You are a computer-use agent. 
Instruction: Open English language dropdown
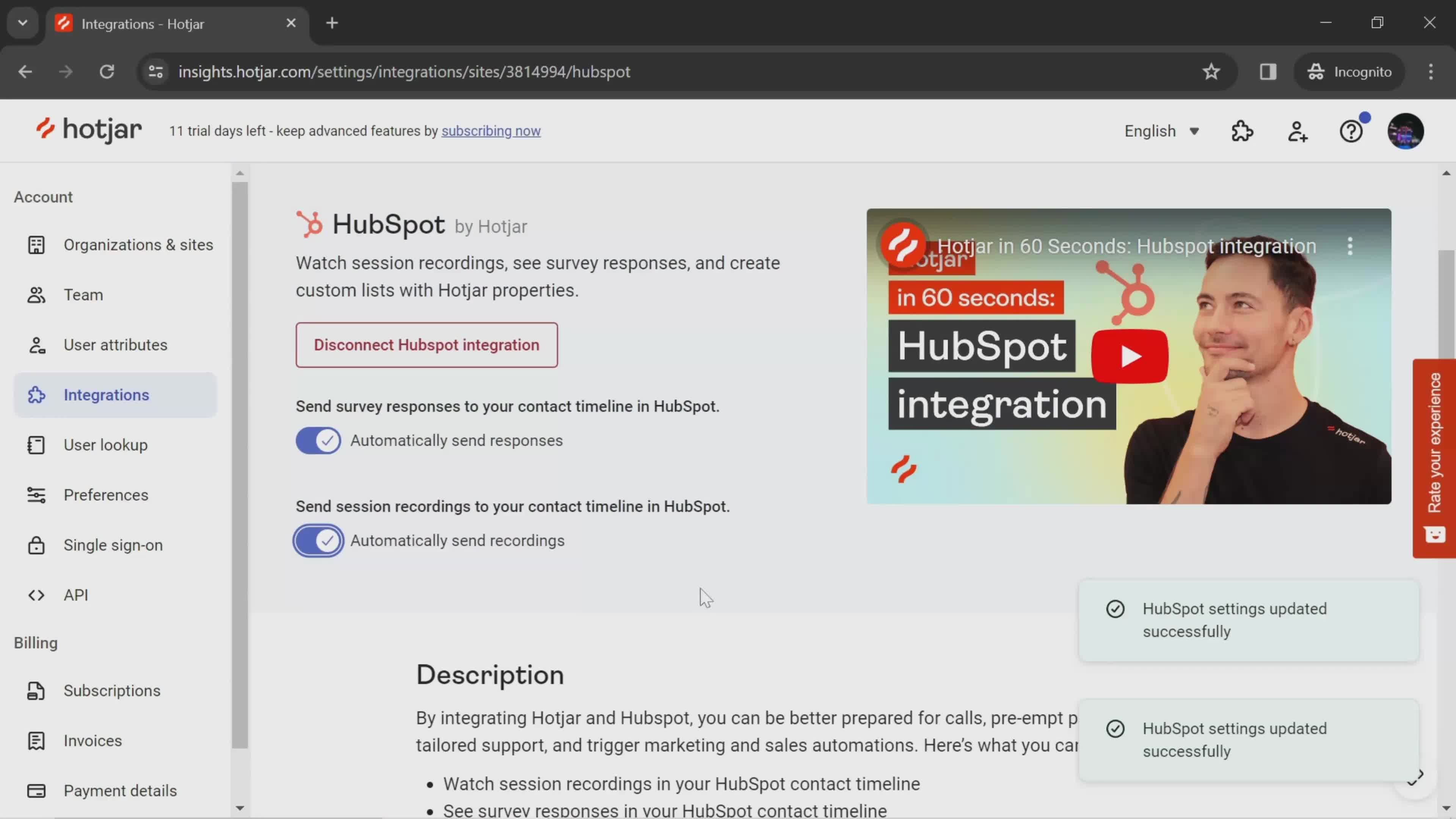[1162, 130]
